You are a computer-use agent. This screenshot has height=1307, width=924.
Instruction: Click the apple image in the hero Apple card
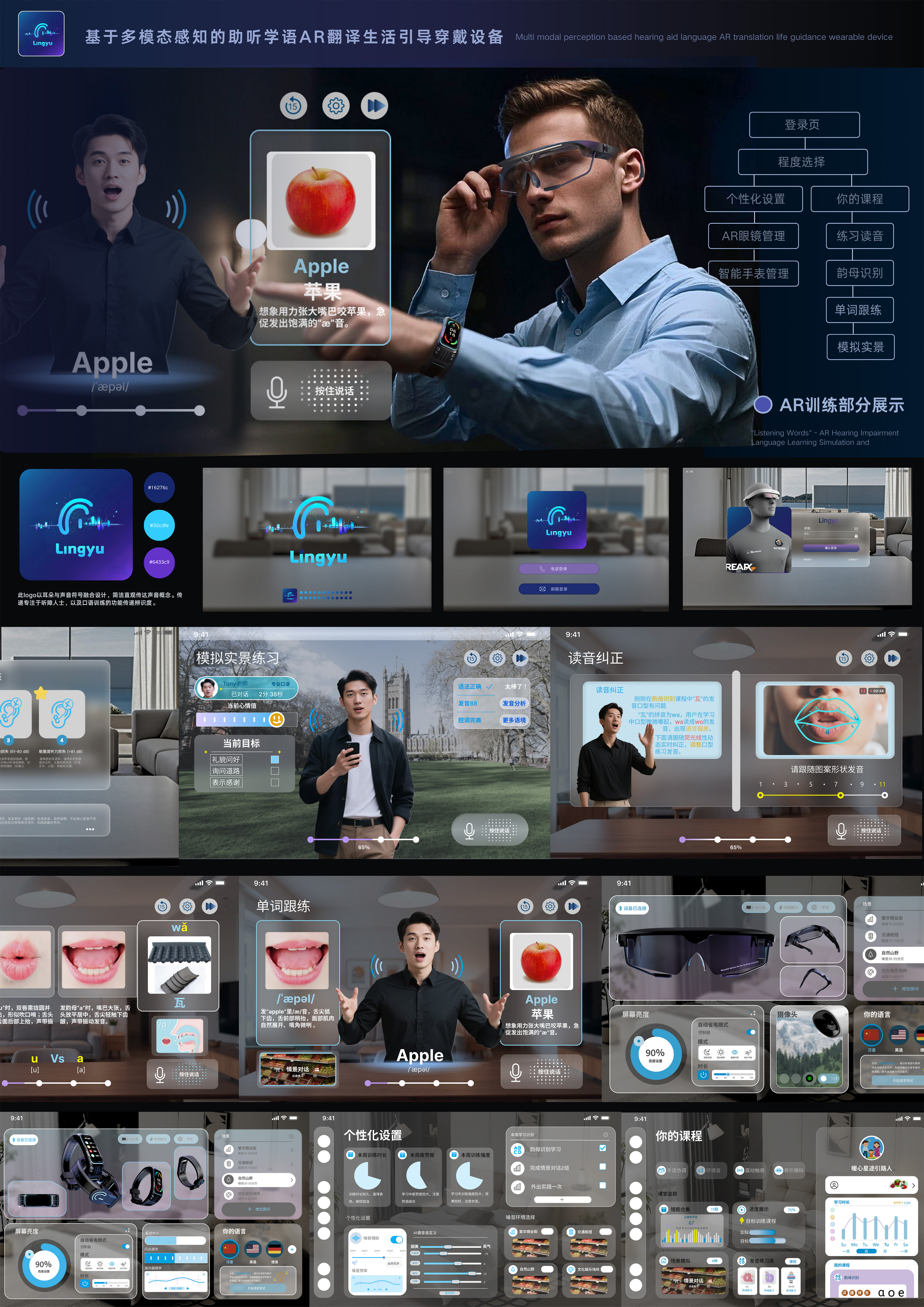[321, 200]
